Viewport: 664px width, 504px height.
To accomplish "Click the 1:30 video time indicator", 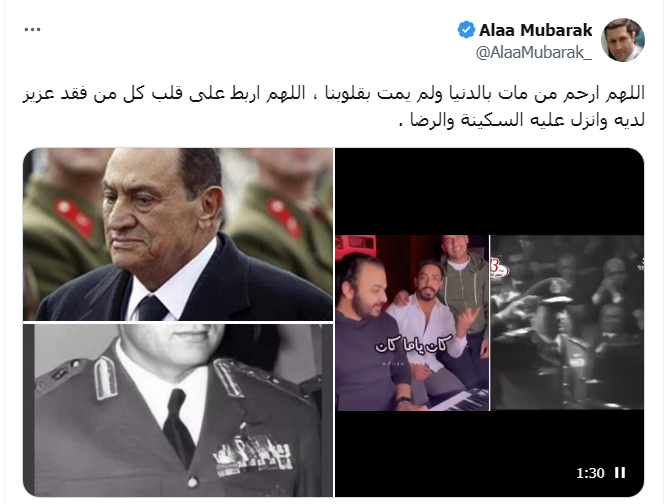I will 590,473.
